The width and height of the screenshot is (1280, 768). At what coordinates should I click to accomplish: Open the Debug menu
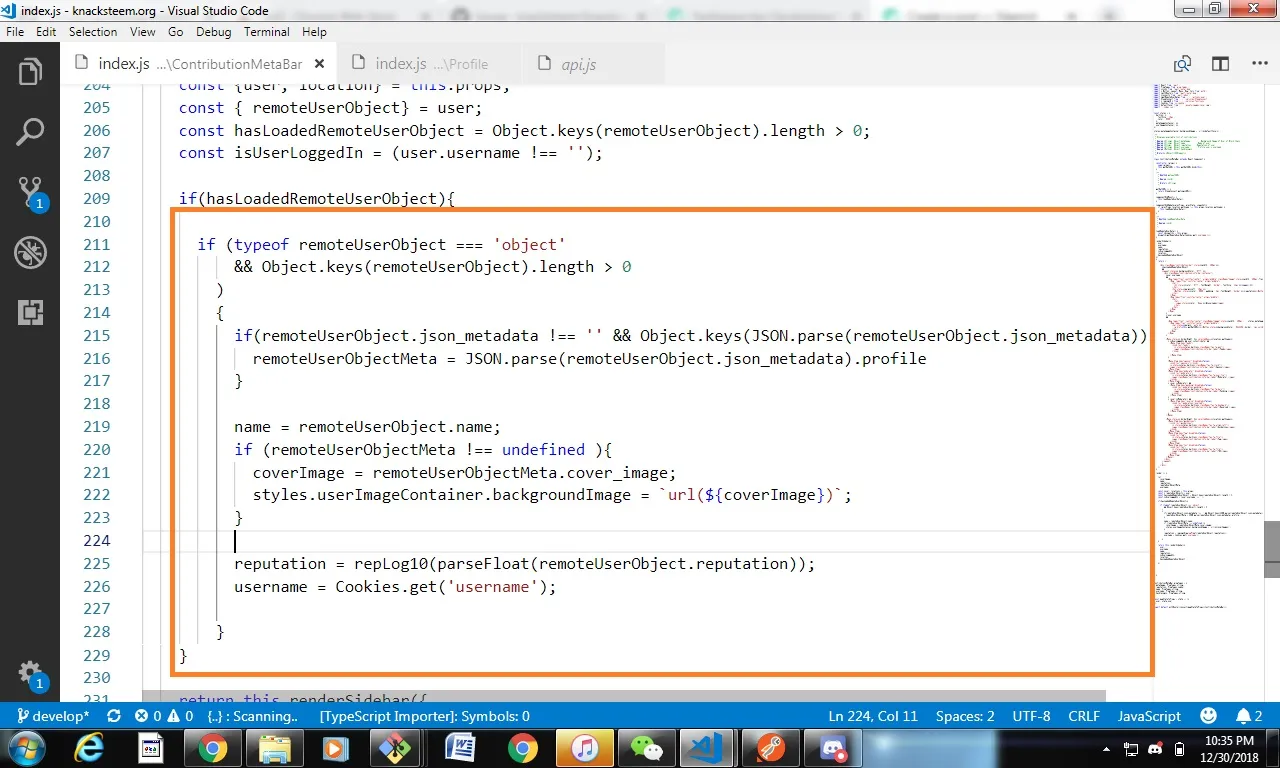click(x=214, y=32)
